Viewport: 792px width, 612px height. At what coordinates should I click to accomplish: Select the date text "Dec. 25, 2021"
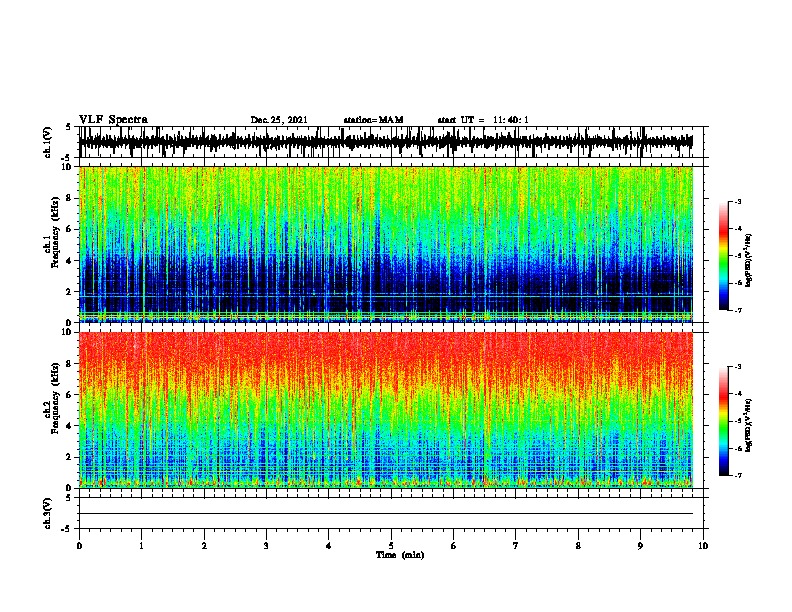pyautogui.click(x=279, y=120)
